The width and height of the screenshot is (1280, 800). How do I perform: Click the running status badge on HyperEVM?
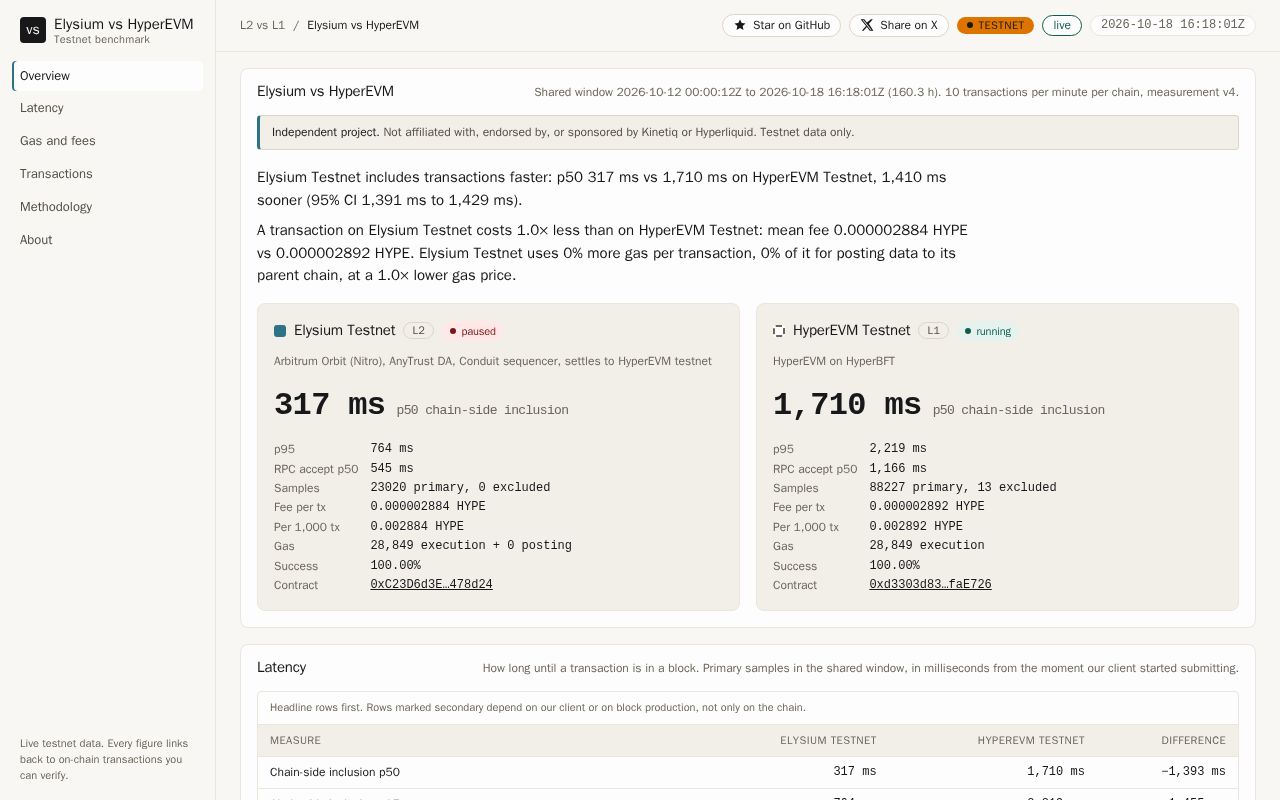(x=987, y=331)
